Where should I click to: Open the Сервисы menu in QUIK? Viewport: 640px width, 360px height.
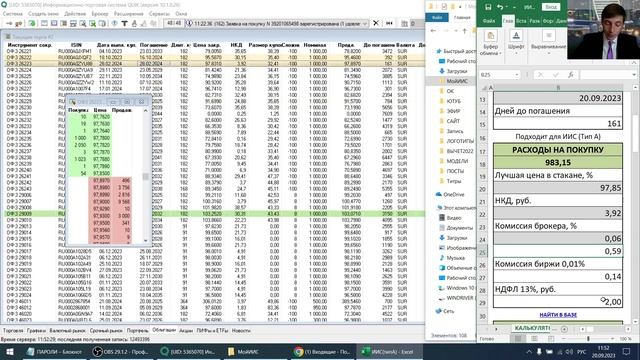tap(159, 13)
